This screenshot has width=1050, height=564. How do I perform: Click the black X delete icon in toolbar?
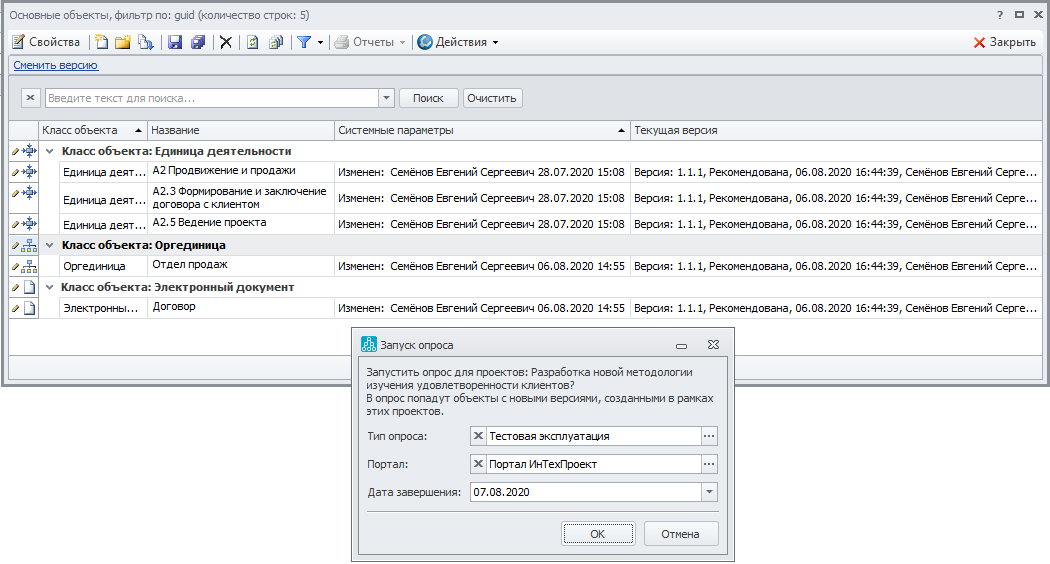(x=226, y=42)
